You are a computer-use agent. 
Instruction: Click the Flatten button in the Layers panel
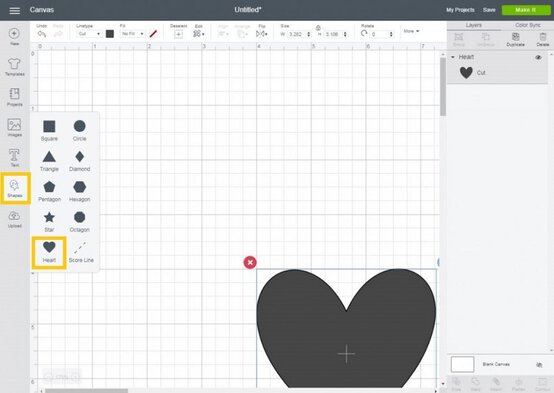[519, 384]
